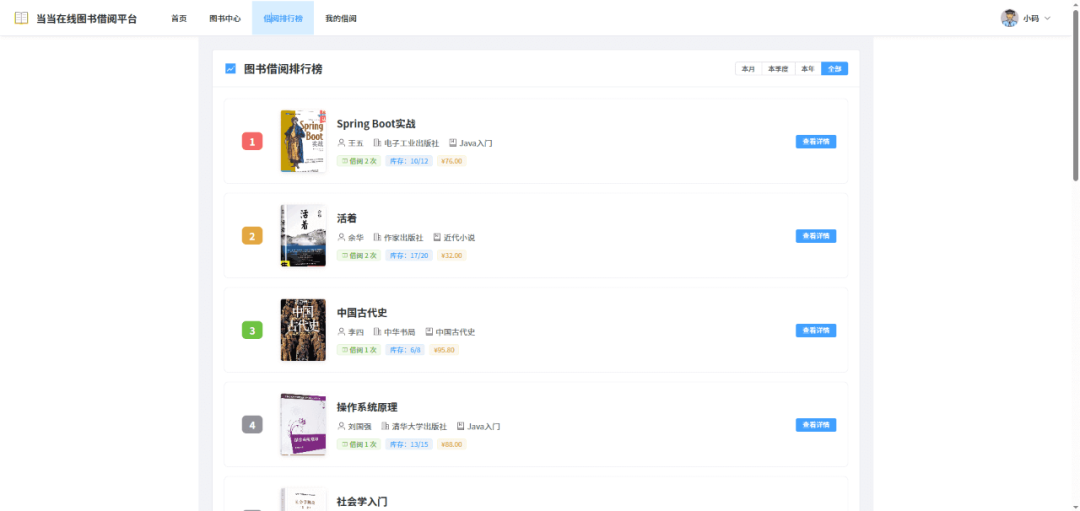Click the ¥95.80 price tag
1080x511 pixels.
tap(444, 350)
